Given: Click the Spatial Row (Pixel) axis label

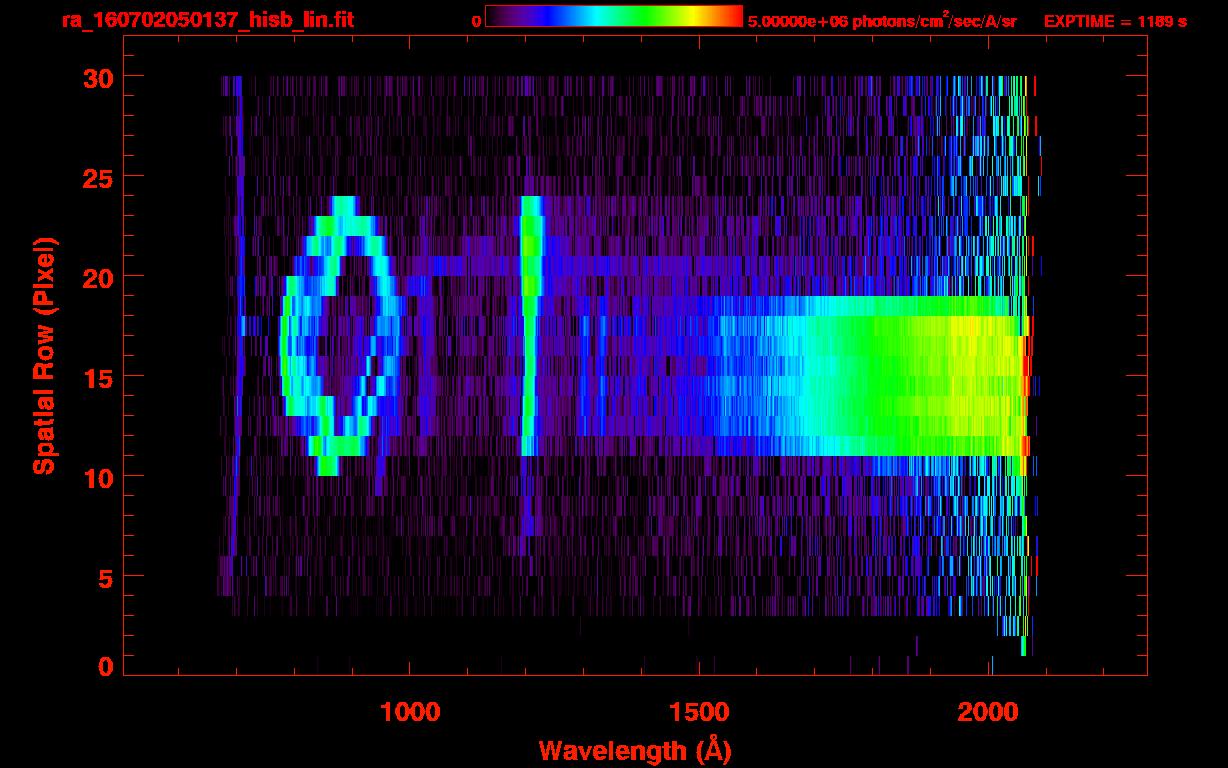Looking at the screenshot, I should pyautogui.click(x=43, y=356).
